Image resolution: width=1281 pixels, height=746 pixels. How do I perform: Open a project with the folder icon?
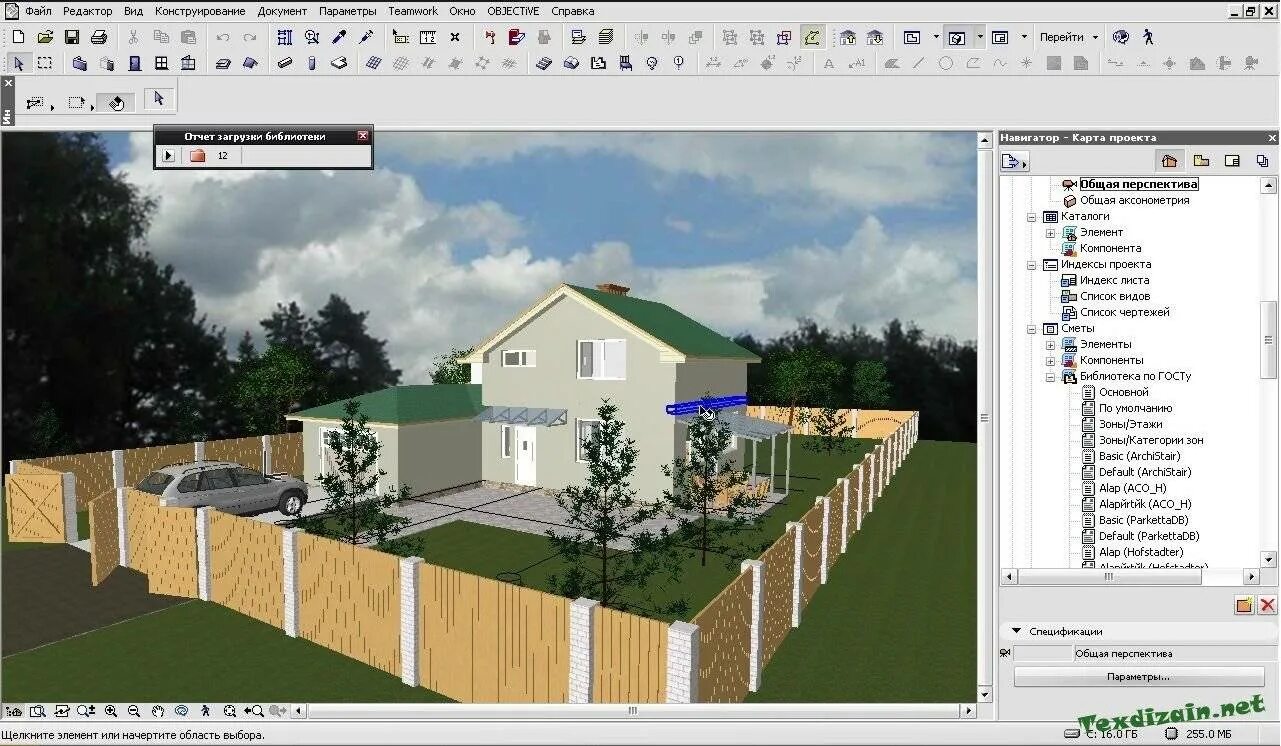(x=45, y=37)
